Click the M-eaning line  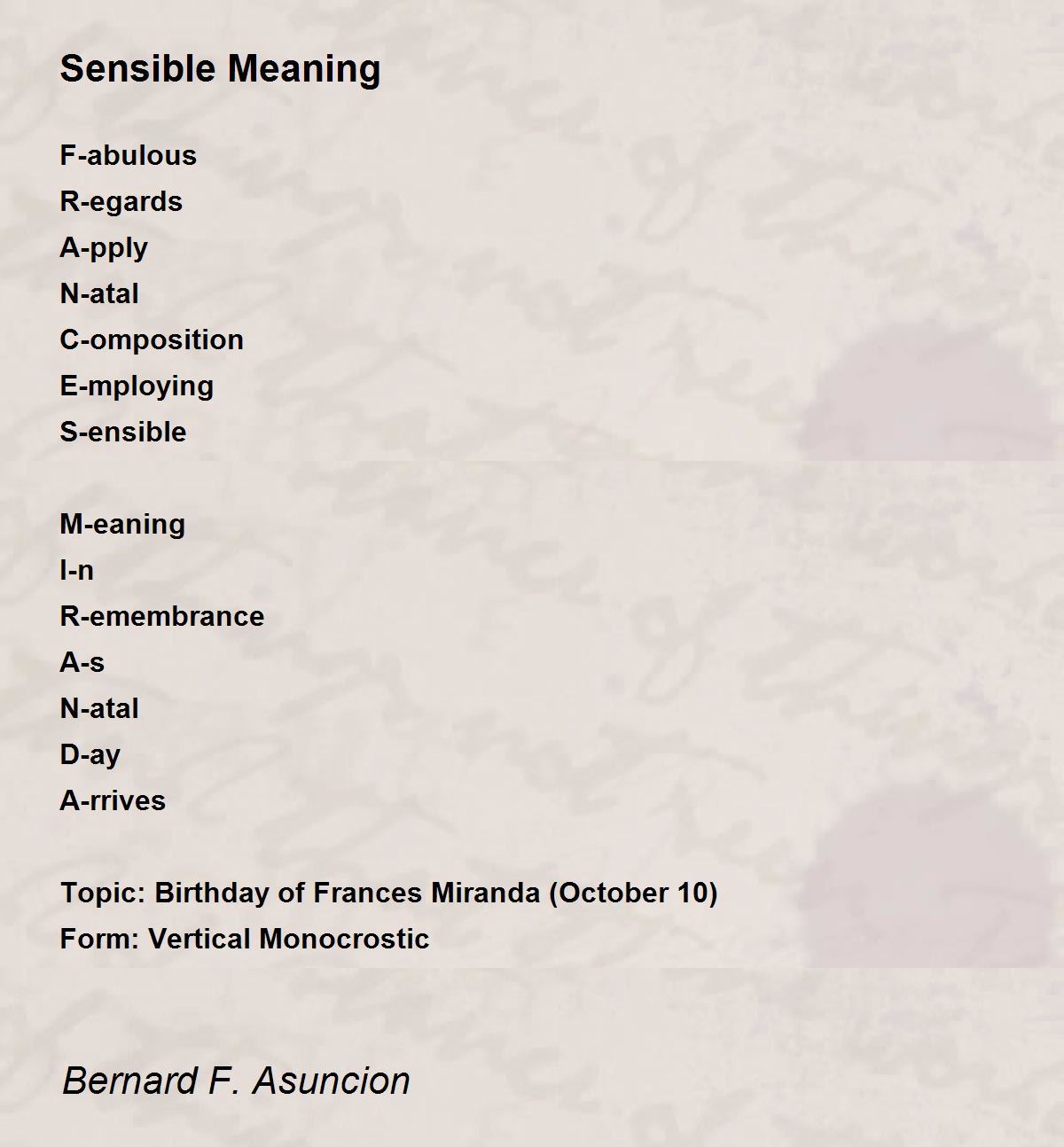(122, 525)
